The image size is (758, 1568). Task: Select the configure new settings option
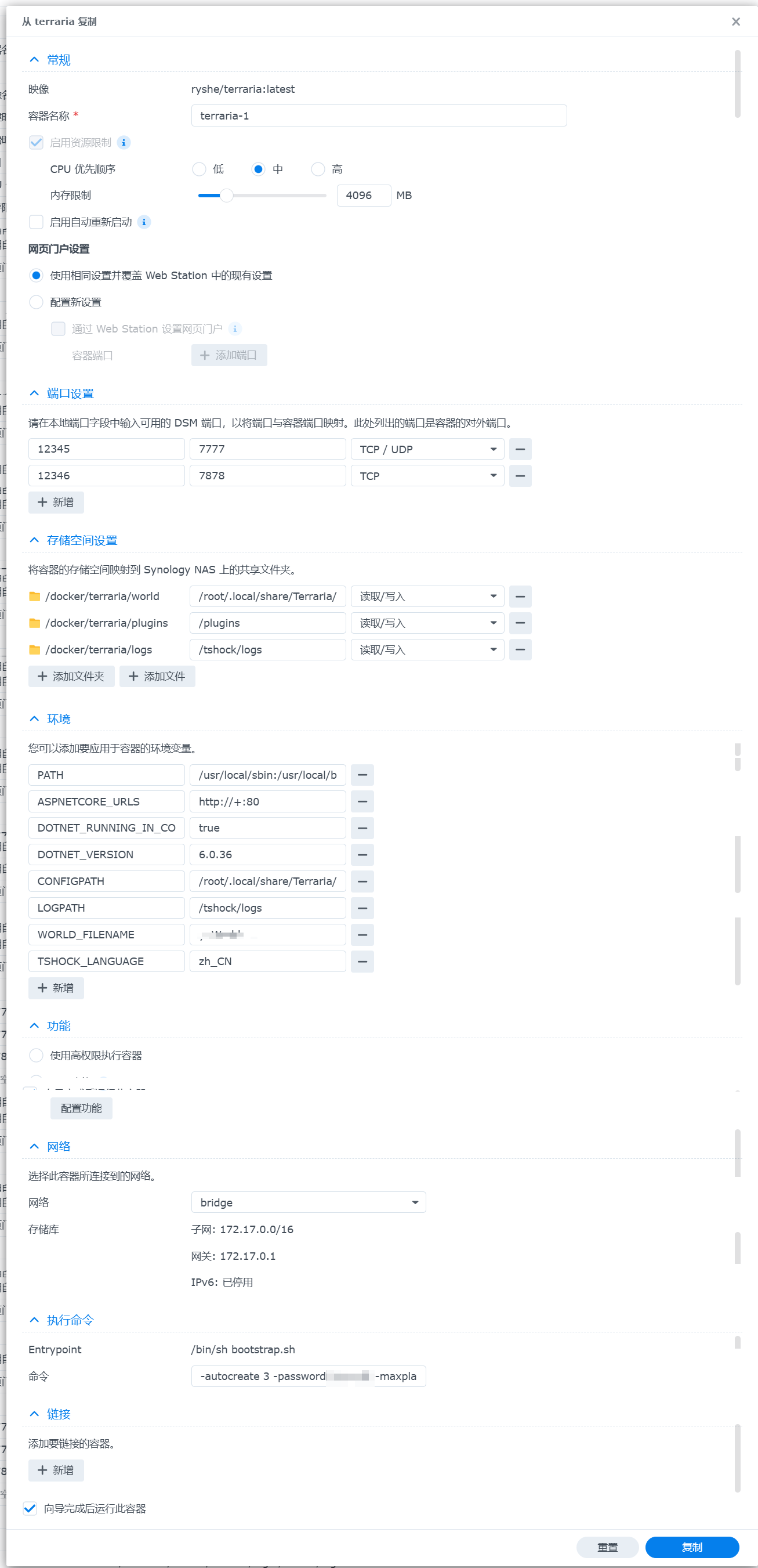click(37, 302)
